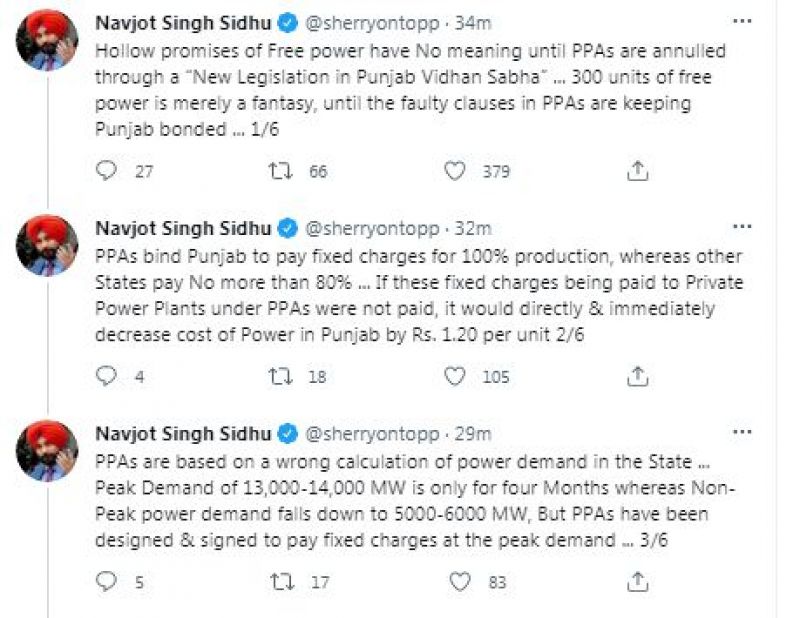800x618 pixels.
Task: Open Navjot Singh Sidhu profile from first tweet
Action: (x=182, y=22)
